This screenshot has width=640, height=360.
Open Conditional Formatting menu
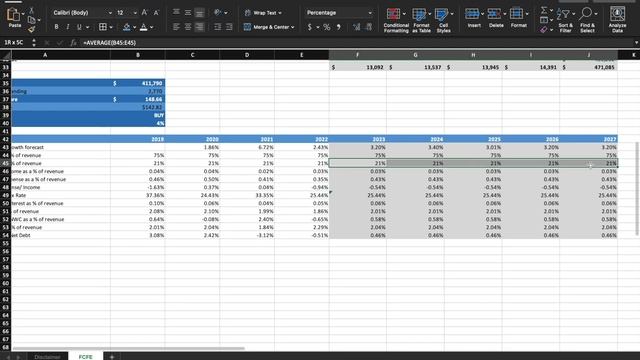(396, 20)
